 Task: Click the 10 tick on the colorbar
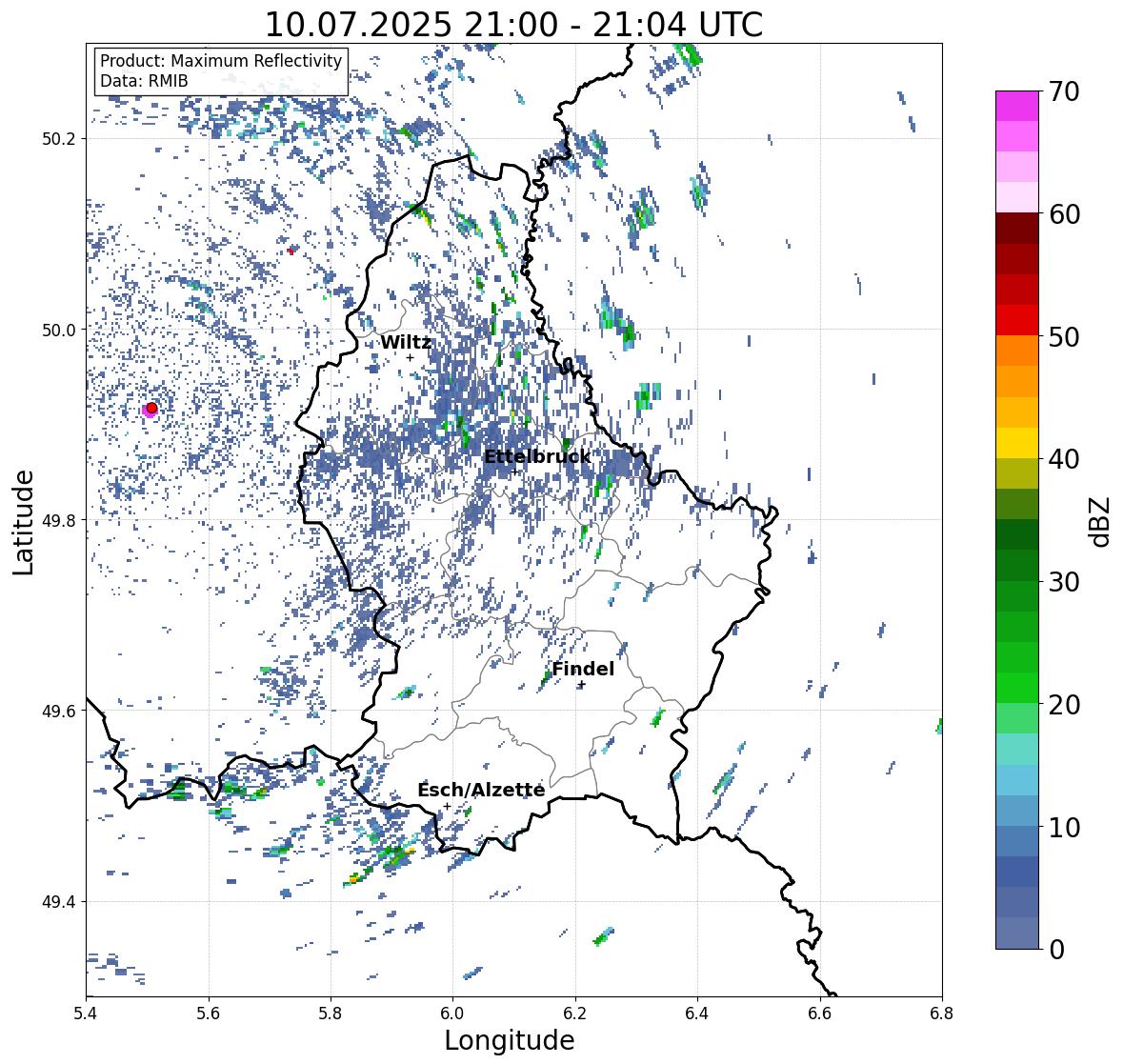pos(1064,827)
